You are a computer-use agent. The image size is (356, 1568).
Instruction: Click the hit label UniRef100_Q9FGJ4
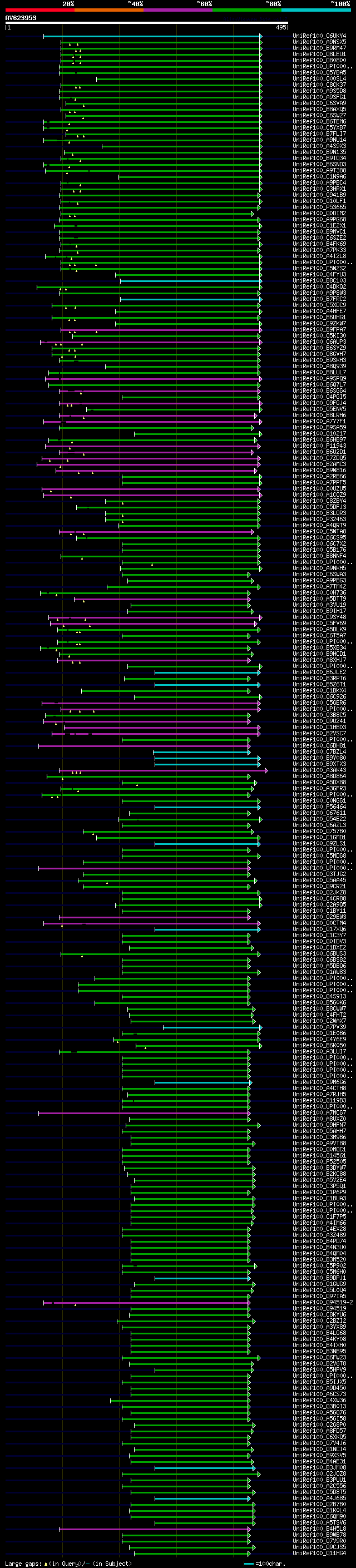(319, 403)
